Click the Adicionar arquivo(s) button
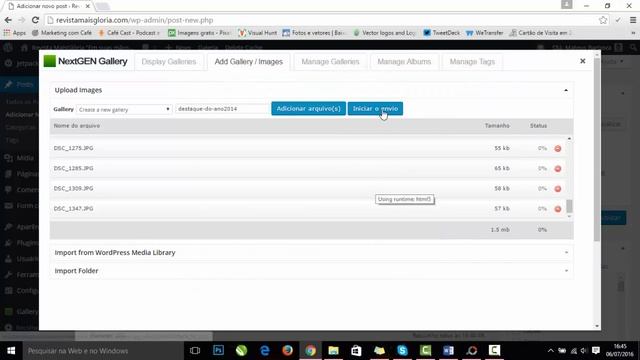Viewport: 640px width, 360px height. (x=308, y=109)
